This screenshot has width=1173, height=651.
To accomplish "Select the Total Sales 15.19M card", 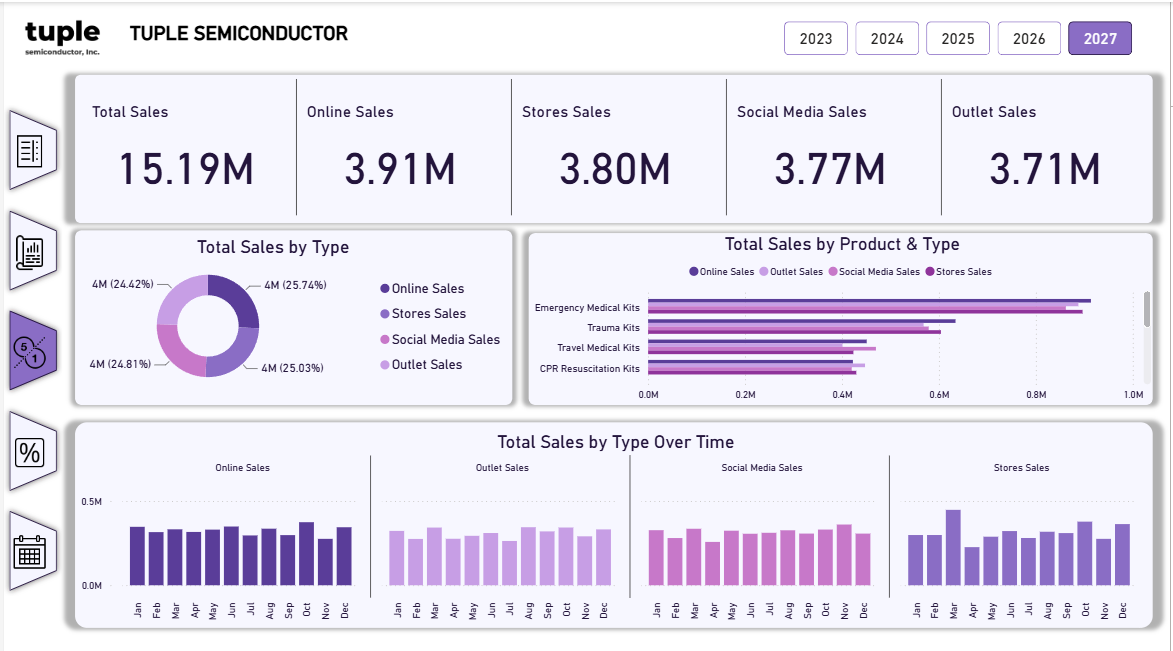I will [187, 147].
